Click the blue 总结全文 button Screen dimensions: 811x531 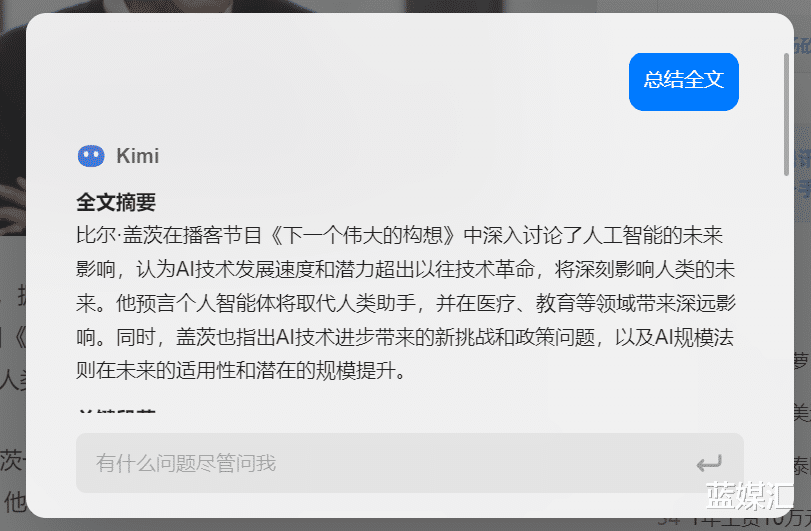point(683,82)
